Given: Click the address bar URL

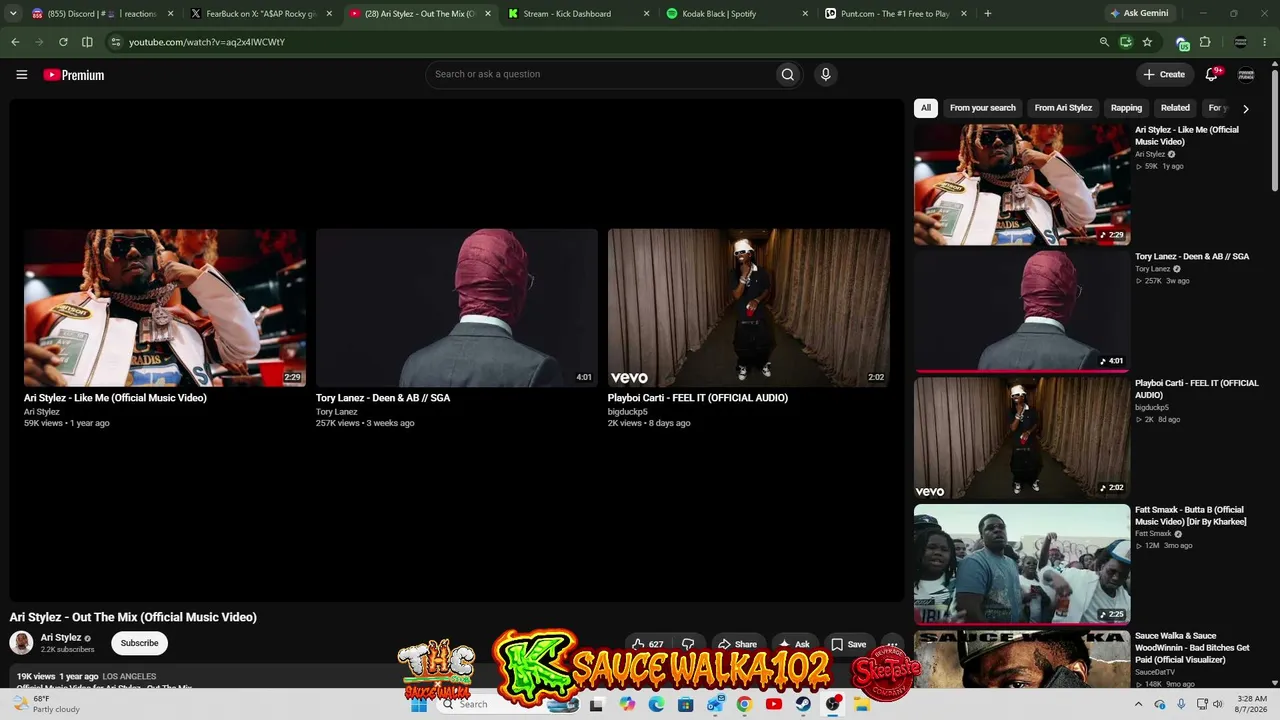Looking at the screenshot, I should point(207,42).
